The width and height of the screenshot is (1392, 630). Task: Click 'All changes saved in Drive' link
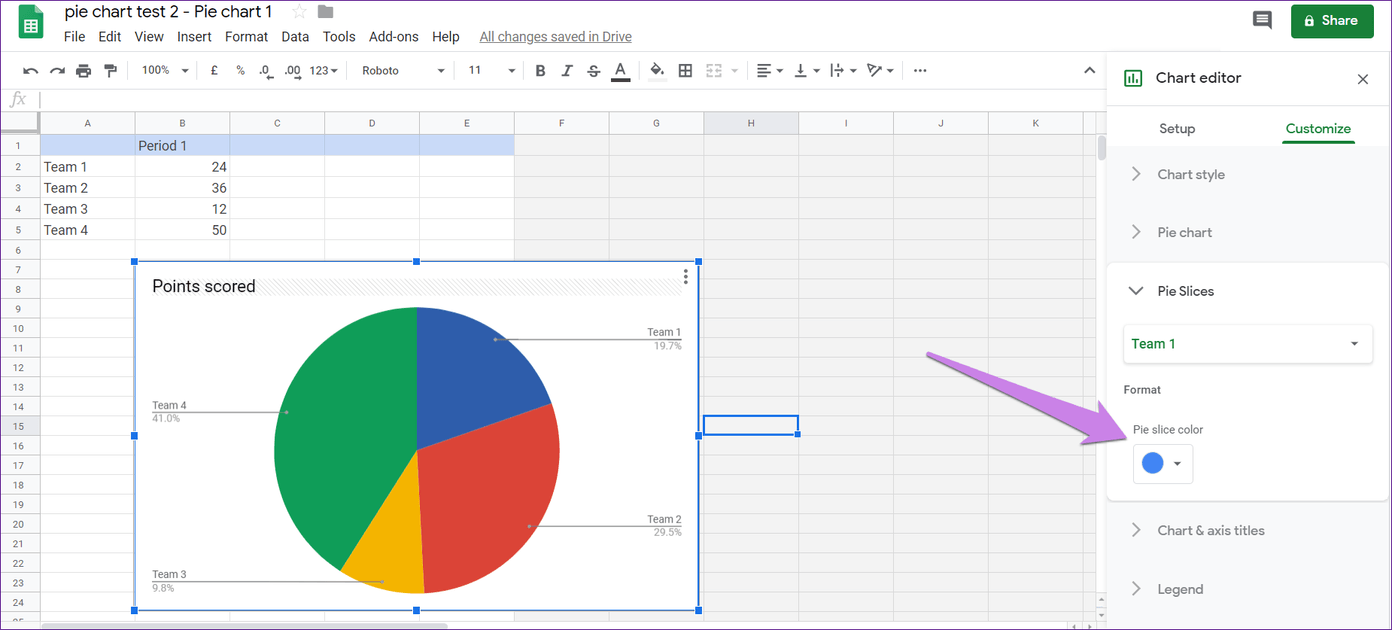click(x=555, y=37)
